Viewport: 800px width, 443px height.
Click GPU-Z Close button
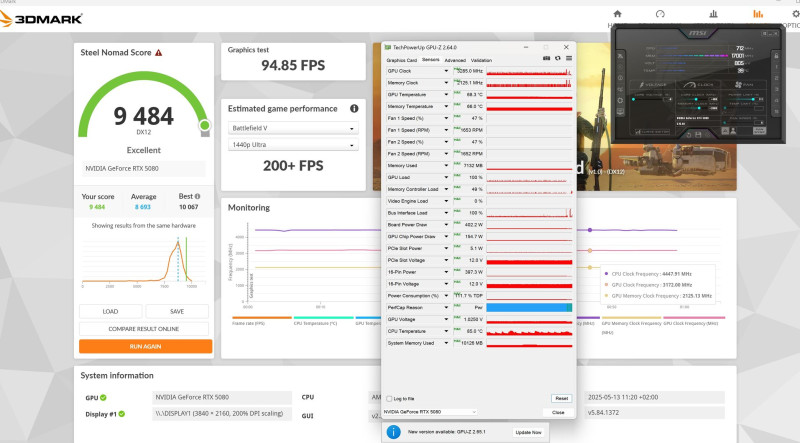click(558, 412)
